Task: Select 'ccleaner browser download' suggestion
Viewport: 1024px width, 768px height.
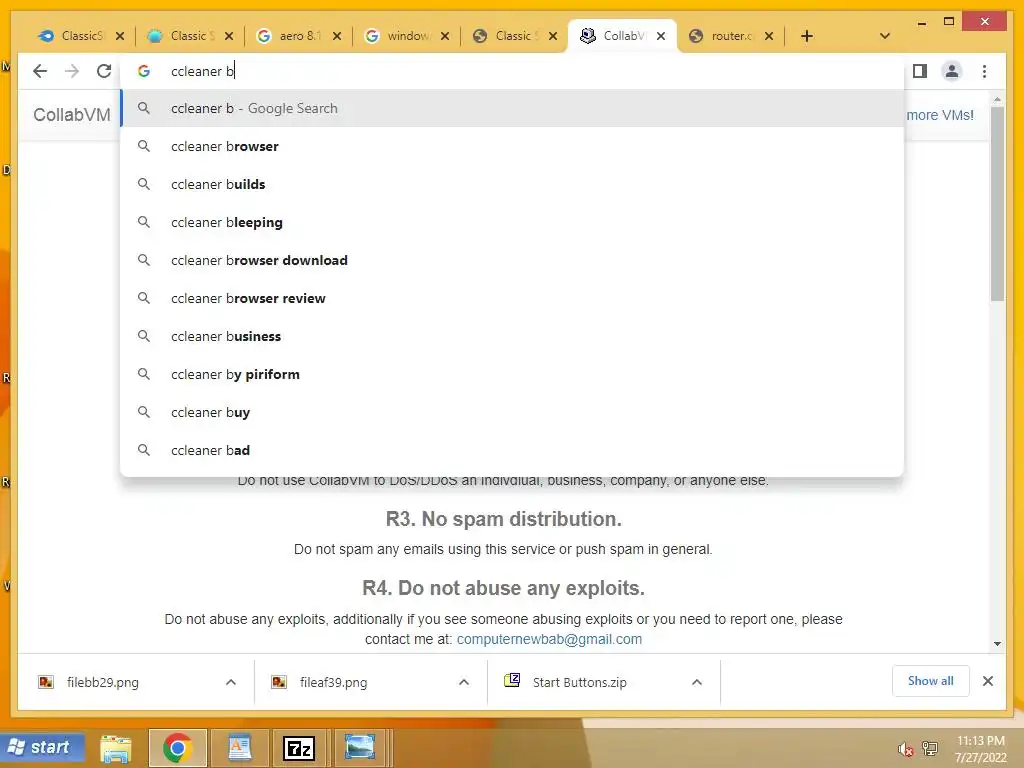Action: tap(512, 260)
